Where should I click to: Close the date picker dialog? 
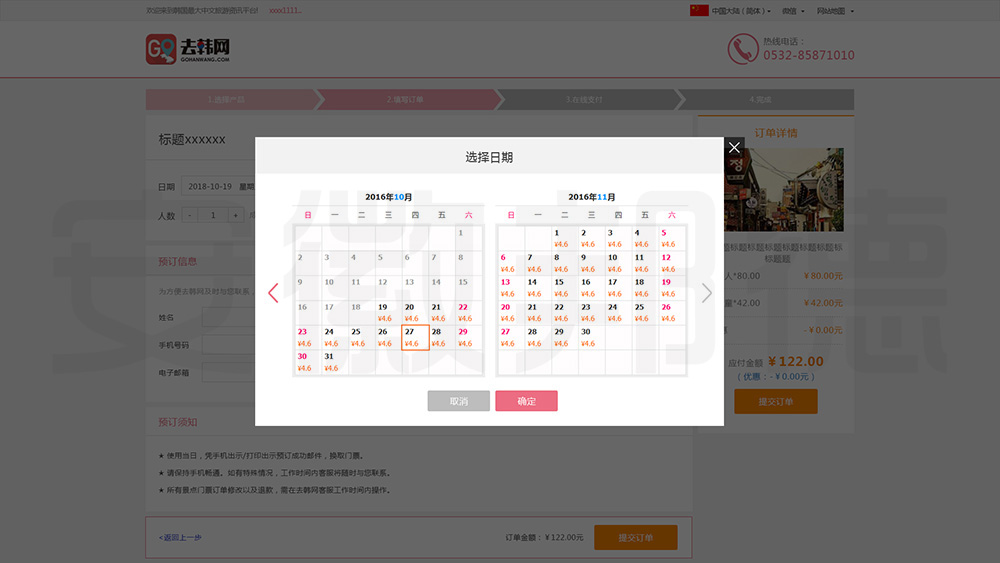click(734, 148)
